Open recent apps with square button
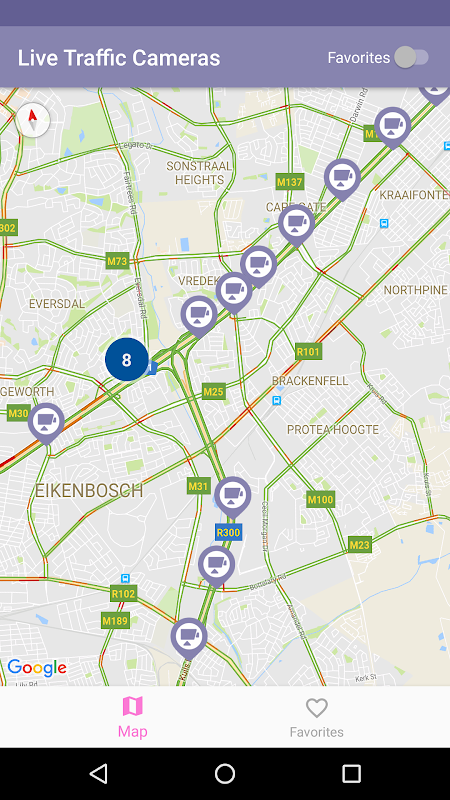Viewport: 450px width, 800px height. [351, 773]
